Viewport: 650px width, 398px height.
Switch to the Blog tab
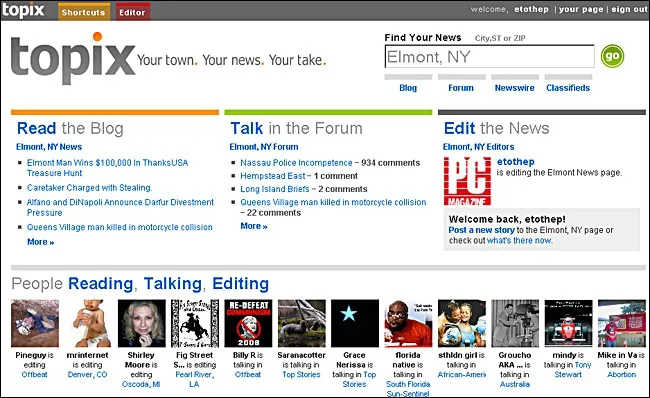408,87
